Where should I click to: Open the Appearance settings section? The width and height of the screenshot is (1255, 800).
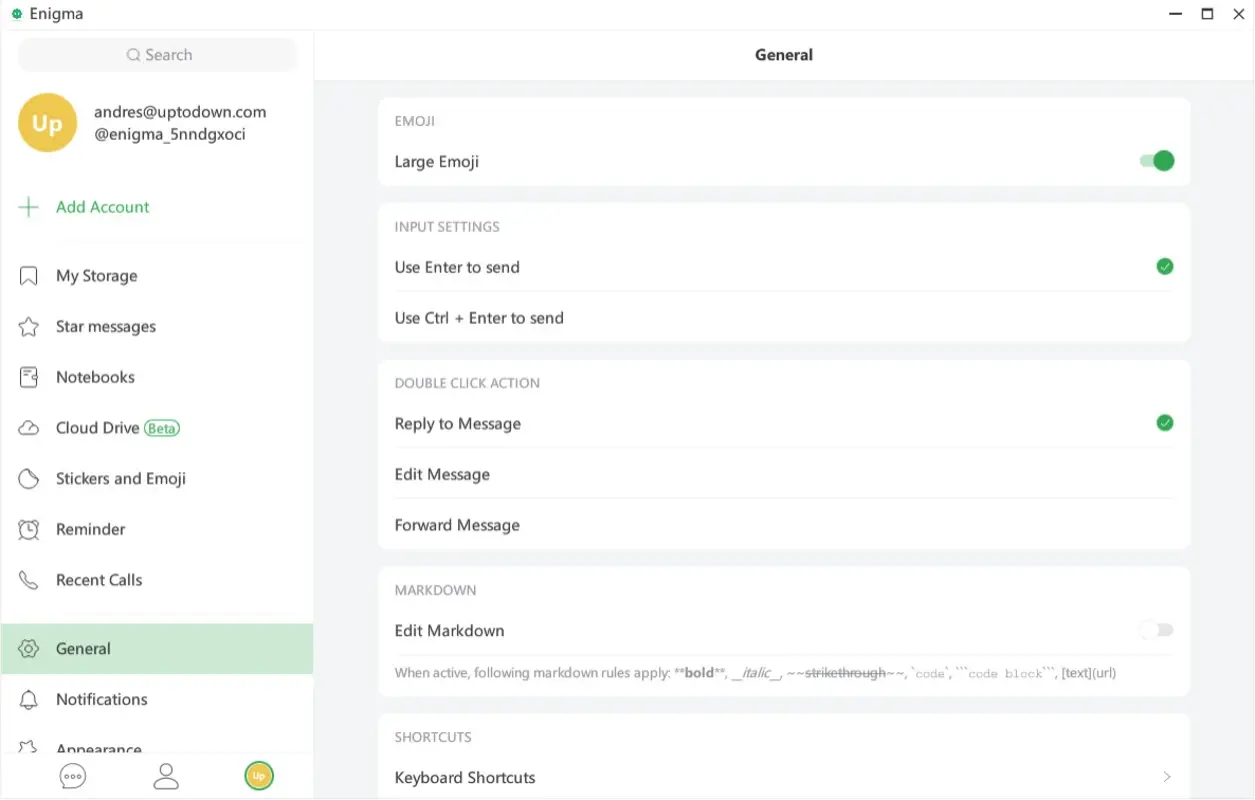tap(99, 748)
